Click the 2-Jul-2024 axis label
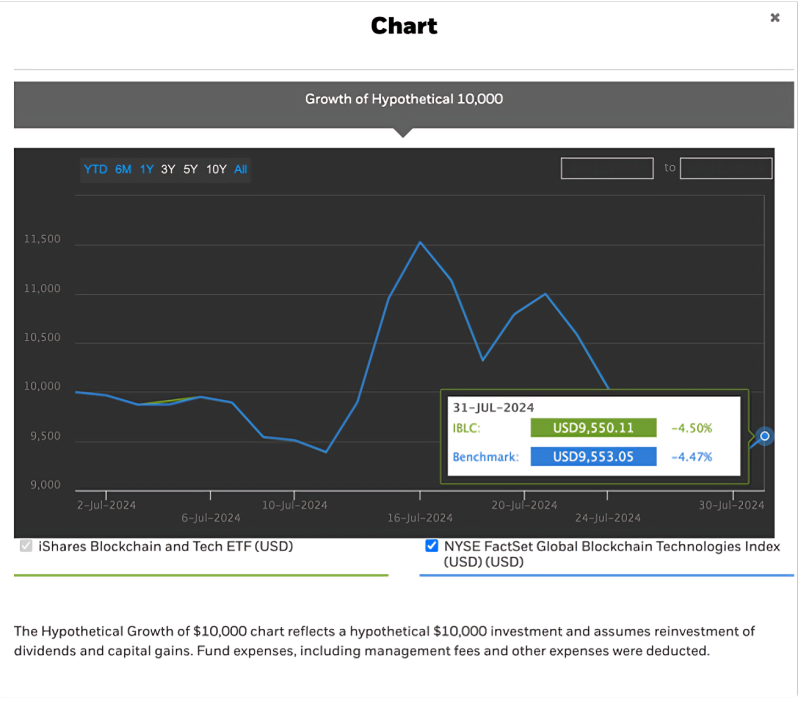Screen dimensions: 801x701 tap(106, 505)
